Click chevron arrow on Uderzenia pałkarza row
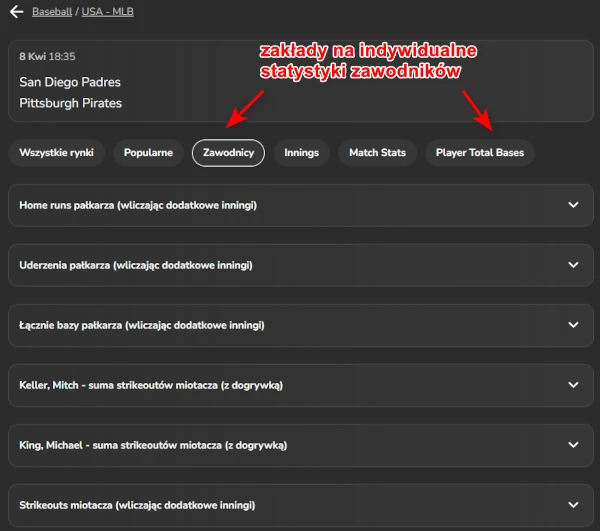600x531 pixels. [x=573, y=265]
